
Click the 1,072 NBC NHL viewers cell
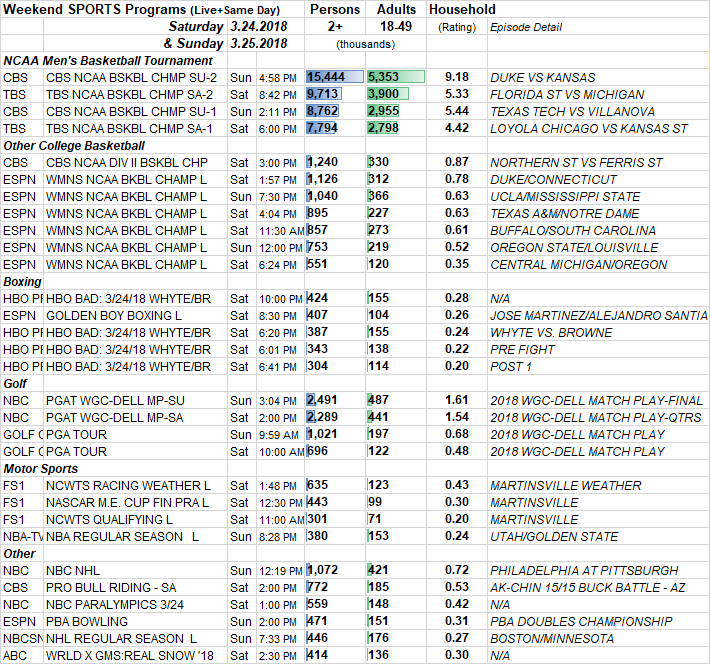(335, 570)
